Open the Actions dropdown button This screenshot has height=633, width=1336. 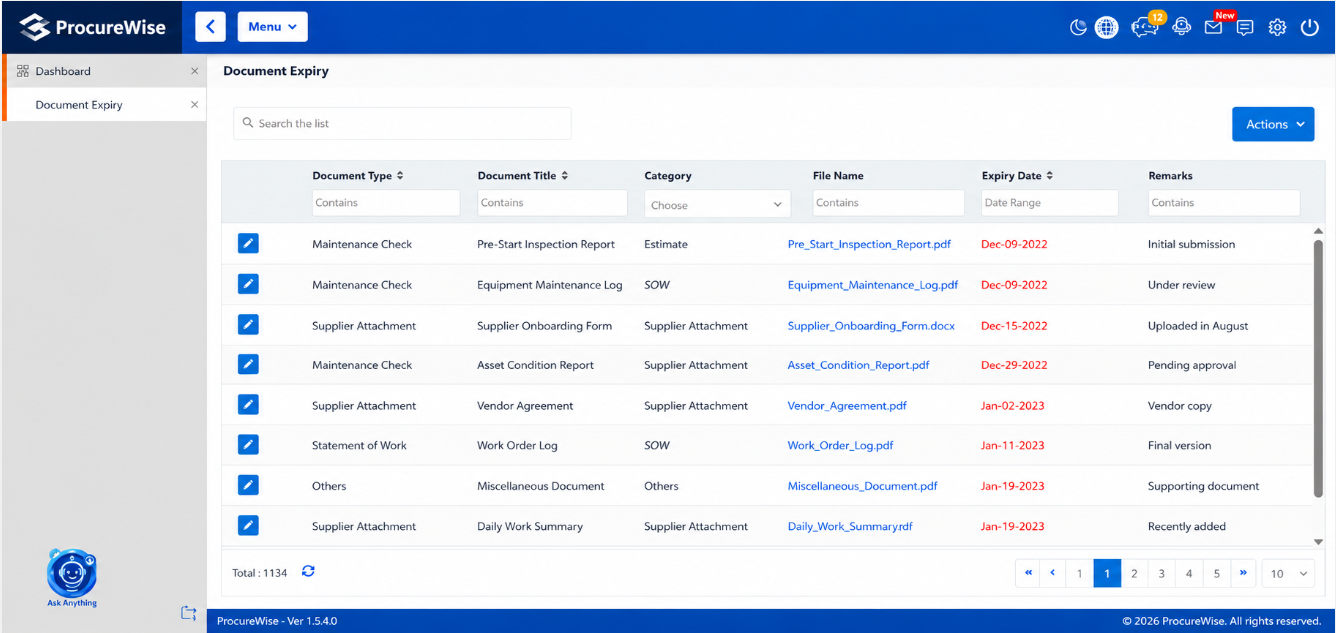coord(1273,124)
